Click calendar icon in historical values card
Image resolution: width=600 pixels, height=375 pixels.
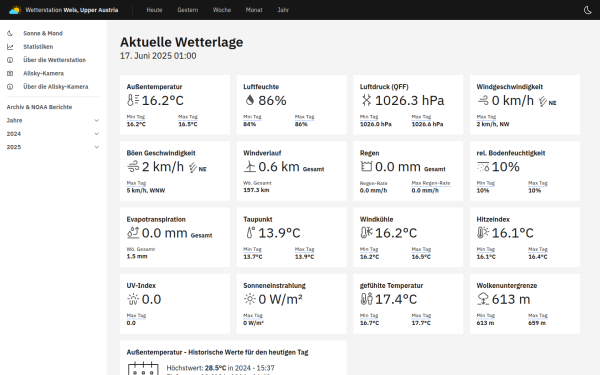143,368
